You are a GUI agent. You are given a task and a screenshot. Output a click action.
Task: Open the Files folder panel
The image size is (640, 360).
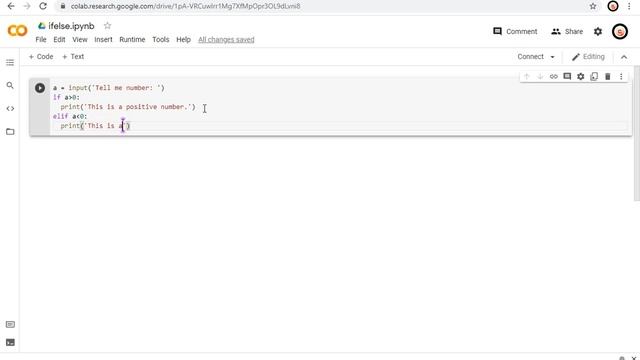[x=10, y=132]
